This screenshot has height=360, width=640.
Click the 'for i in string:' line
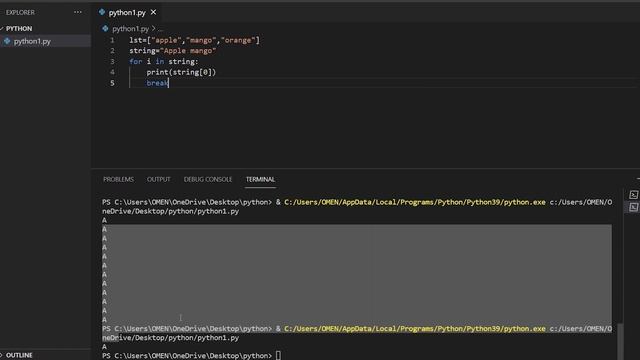[x=164, y=62]
